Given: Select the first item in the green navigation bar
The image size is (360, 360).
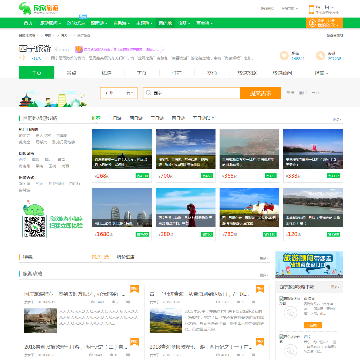Looking at the screenshot, I should (x=28, y=23).
